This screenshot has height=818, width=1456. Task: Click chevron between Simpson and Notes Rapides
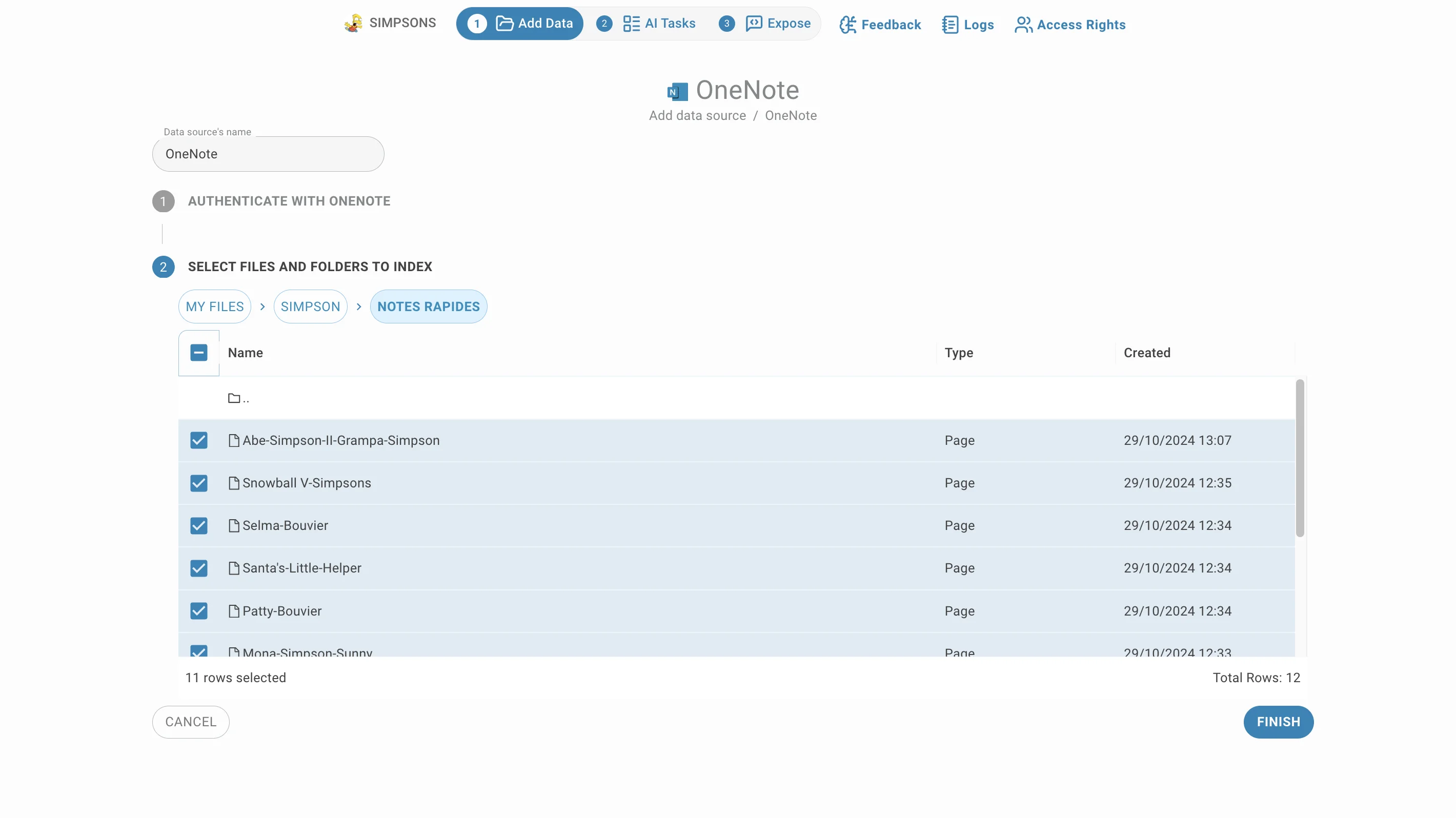tap(359, 306)
